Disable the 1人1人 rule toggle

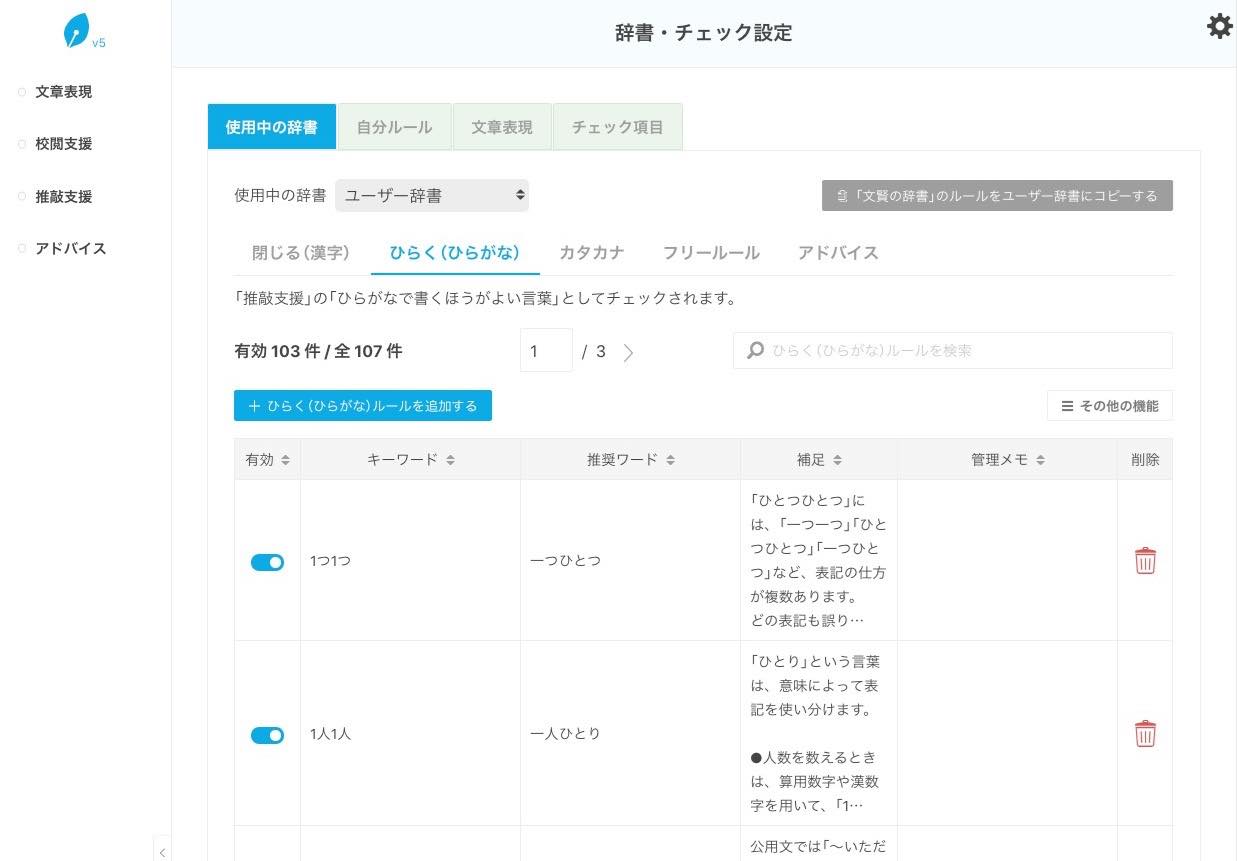point(267,735)
